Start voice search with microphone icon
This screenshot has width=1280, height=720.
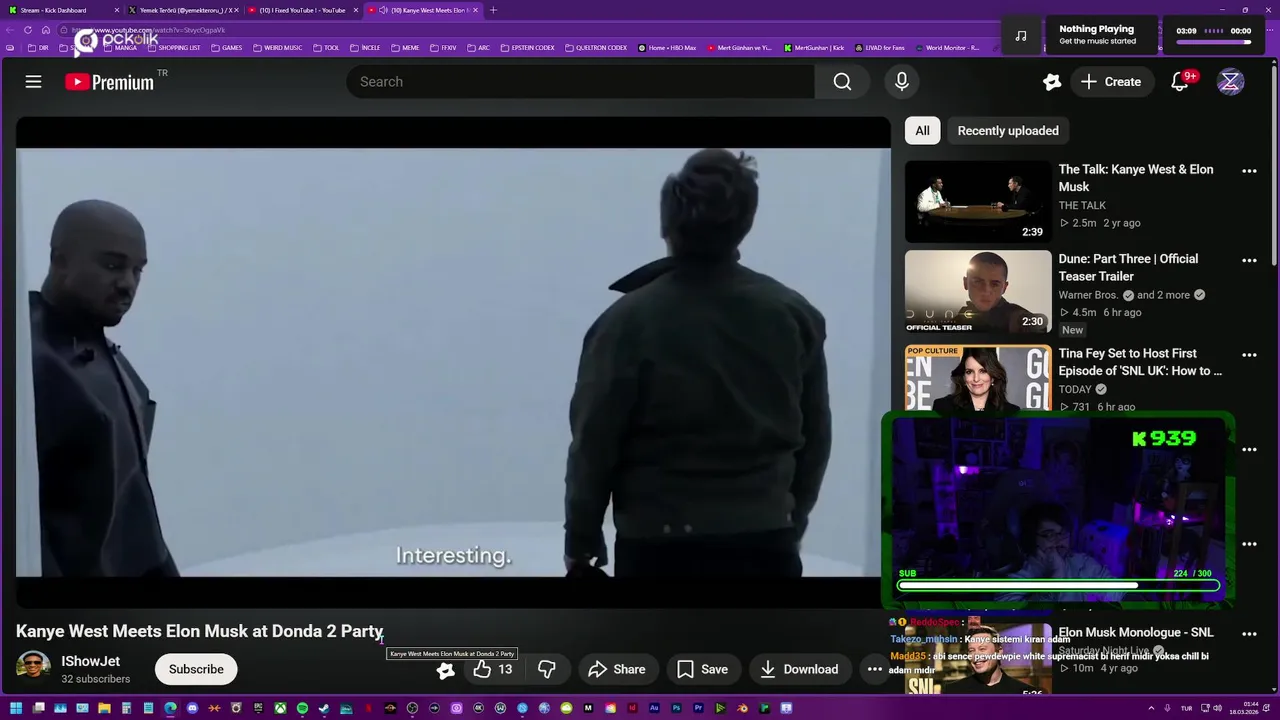902,82
